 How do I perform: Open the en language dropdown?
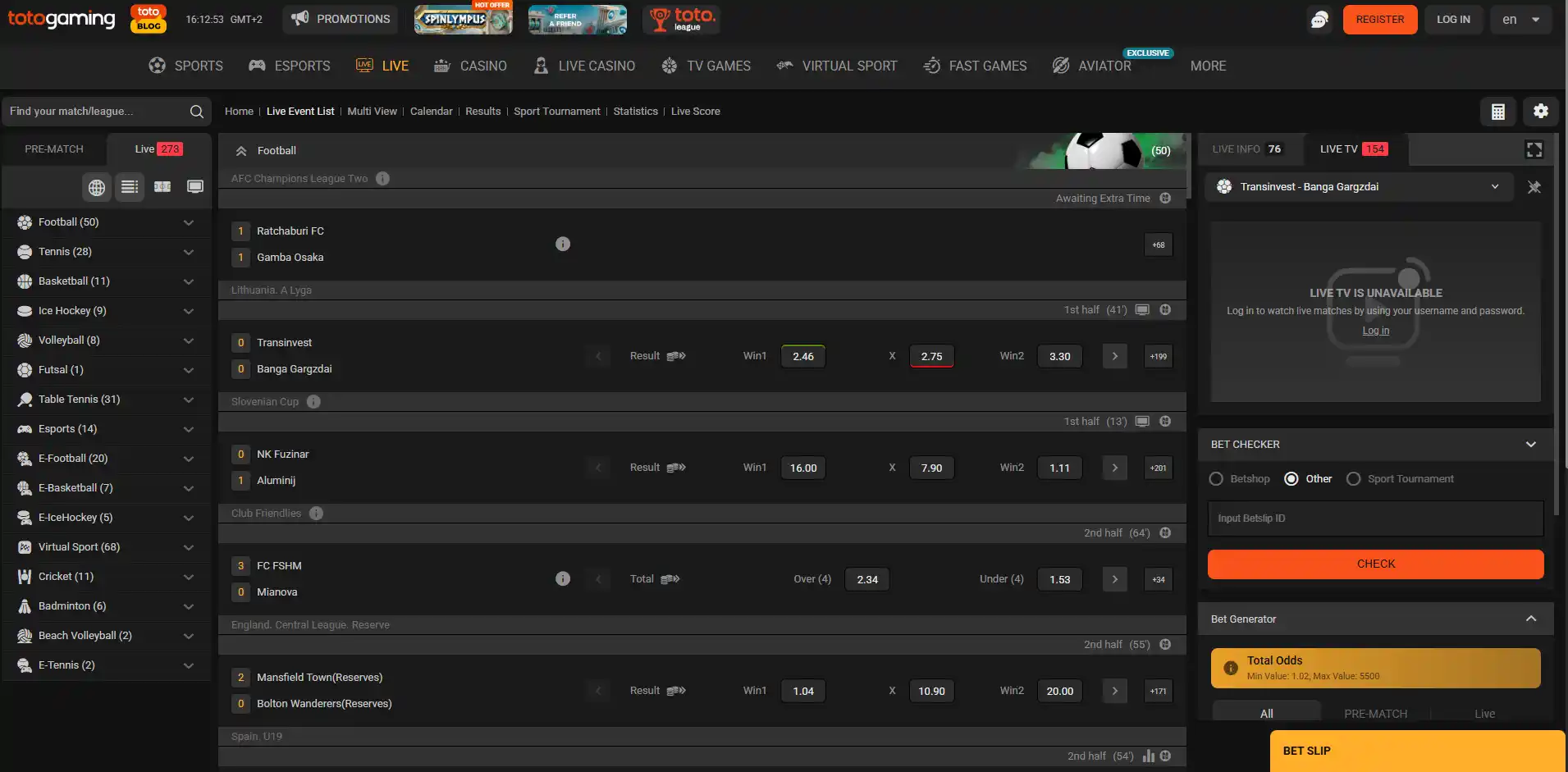1521,20
